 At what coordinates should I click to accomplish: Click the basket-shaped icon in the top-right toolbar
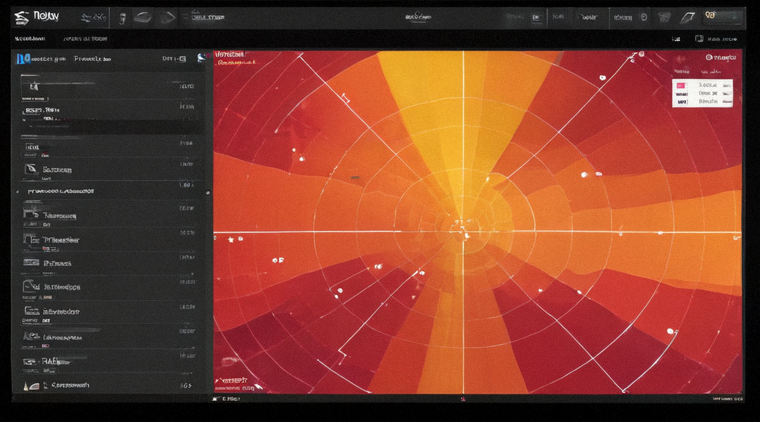coord(664,18)
